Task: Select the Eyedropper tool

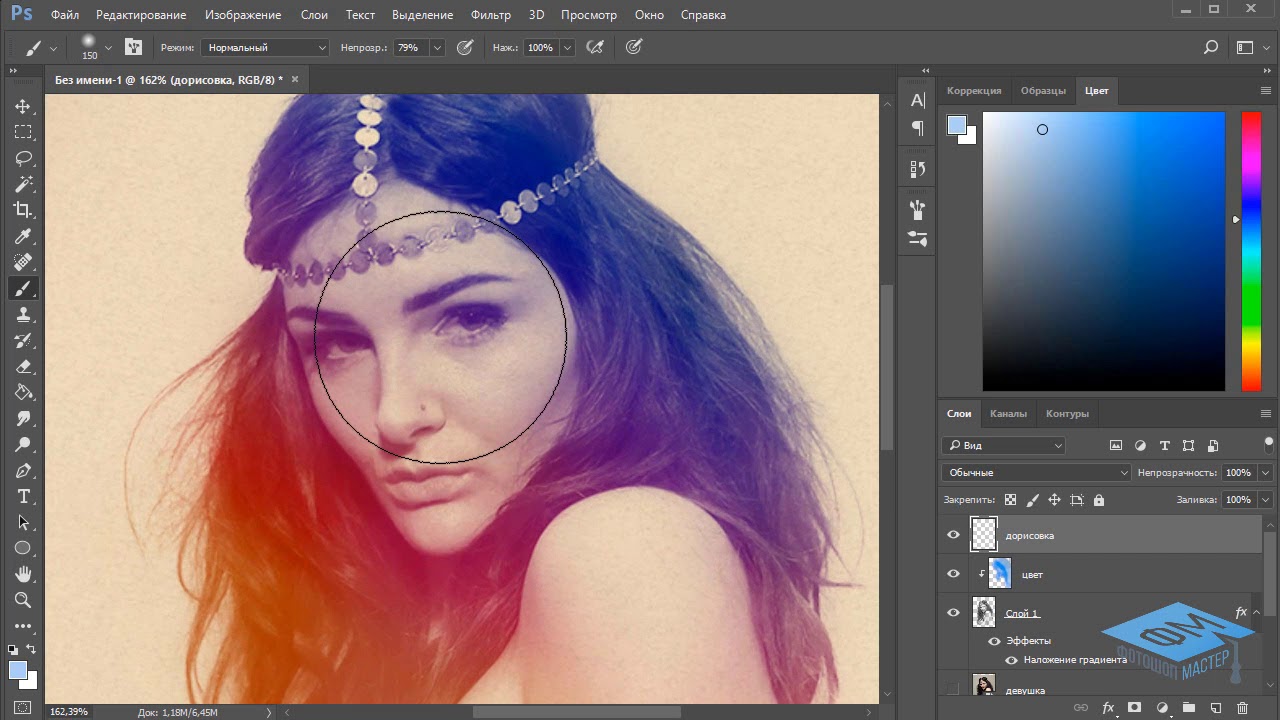Action: pos(23,236)
